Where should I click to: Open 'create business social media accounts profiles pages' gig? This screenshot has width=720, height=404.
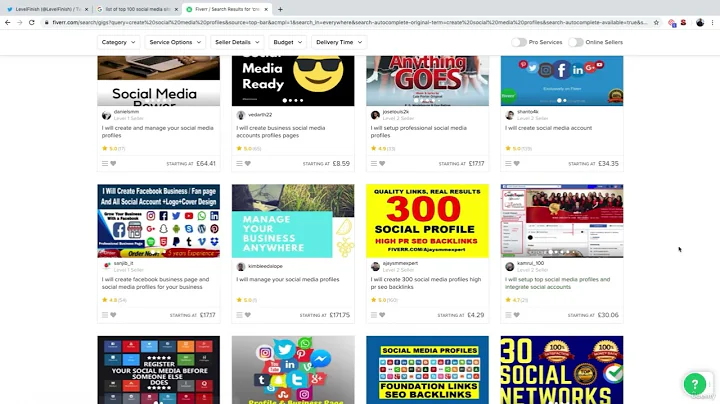coord(281,132)
